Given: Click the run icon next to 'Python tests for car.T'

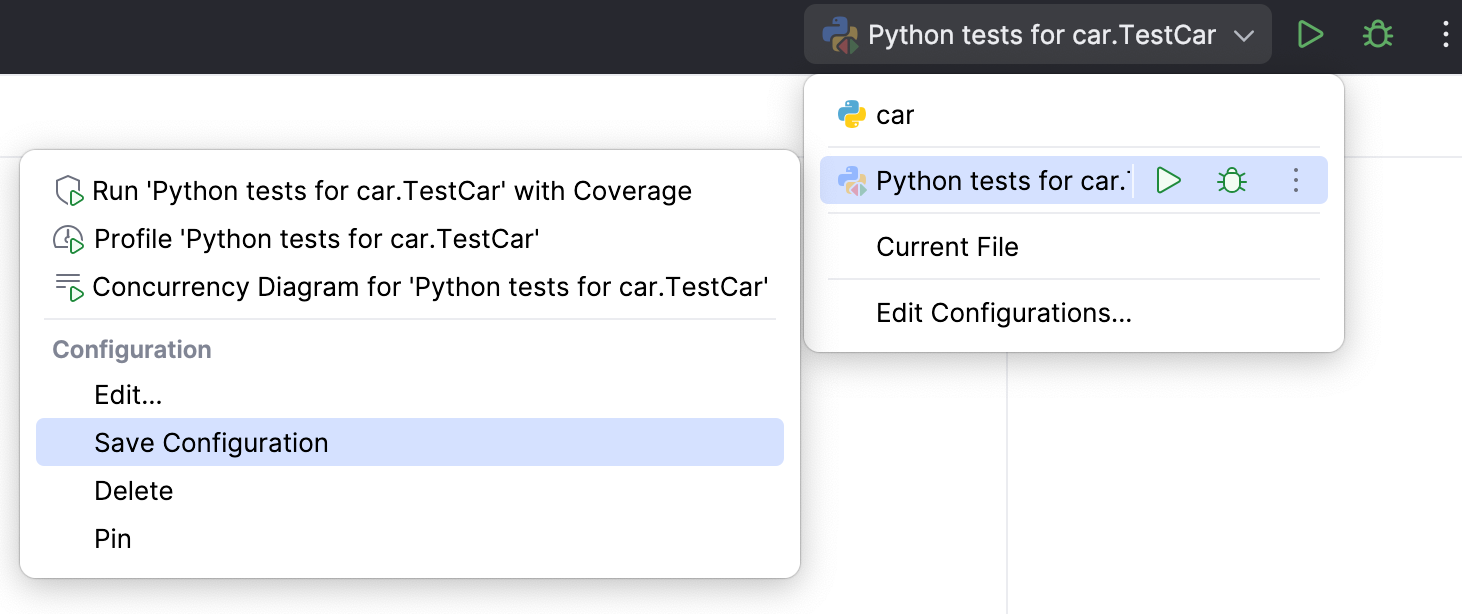Looking at the screenshot, I should tap(1167, 181).
